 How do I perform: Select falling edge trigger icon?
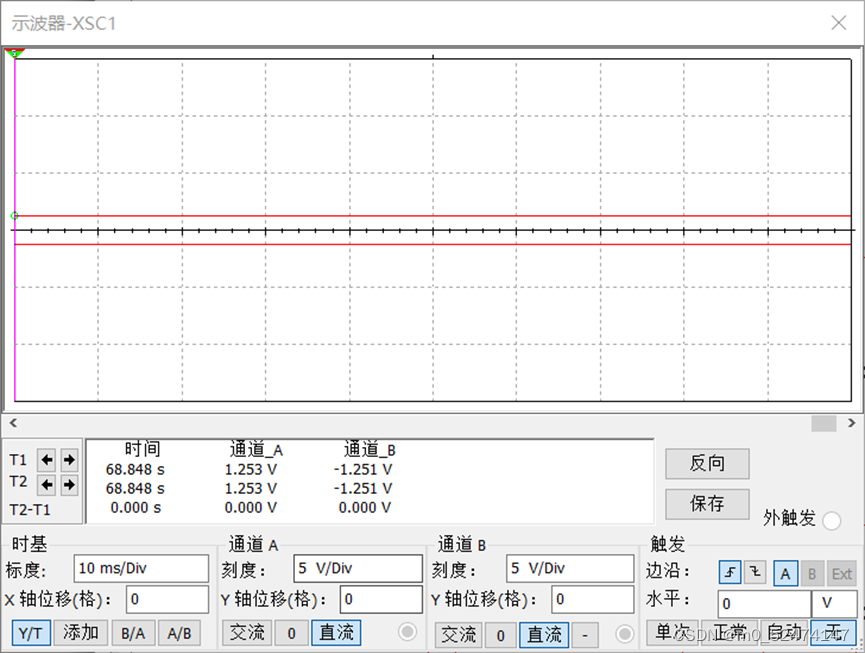pos(755,572)
